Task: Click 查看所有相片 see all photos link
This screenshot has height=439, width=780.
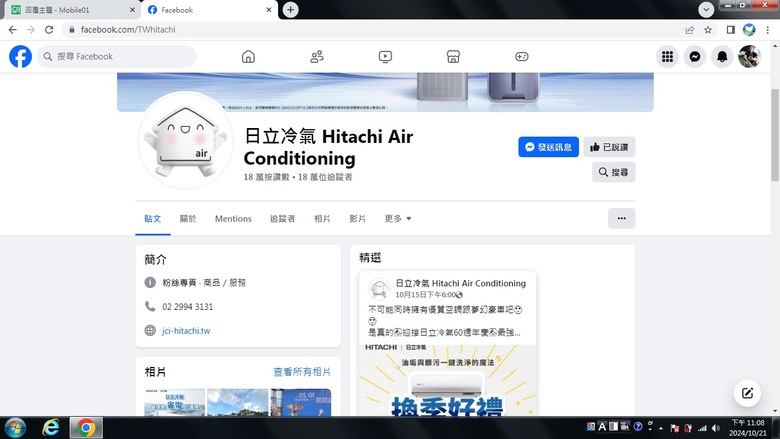Action: (x=302, y=372)
